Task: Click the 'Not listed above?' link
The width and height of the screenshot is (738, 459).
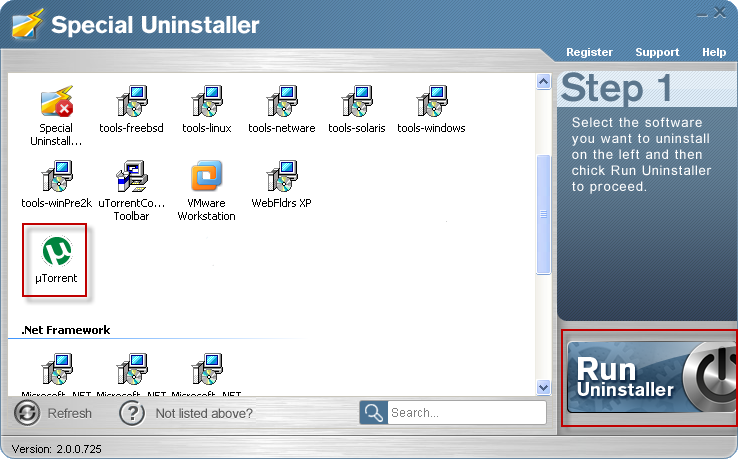Action: [204, 413]
